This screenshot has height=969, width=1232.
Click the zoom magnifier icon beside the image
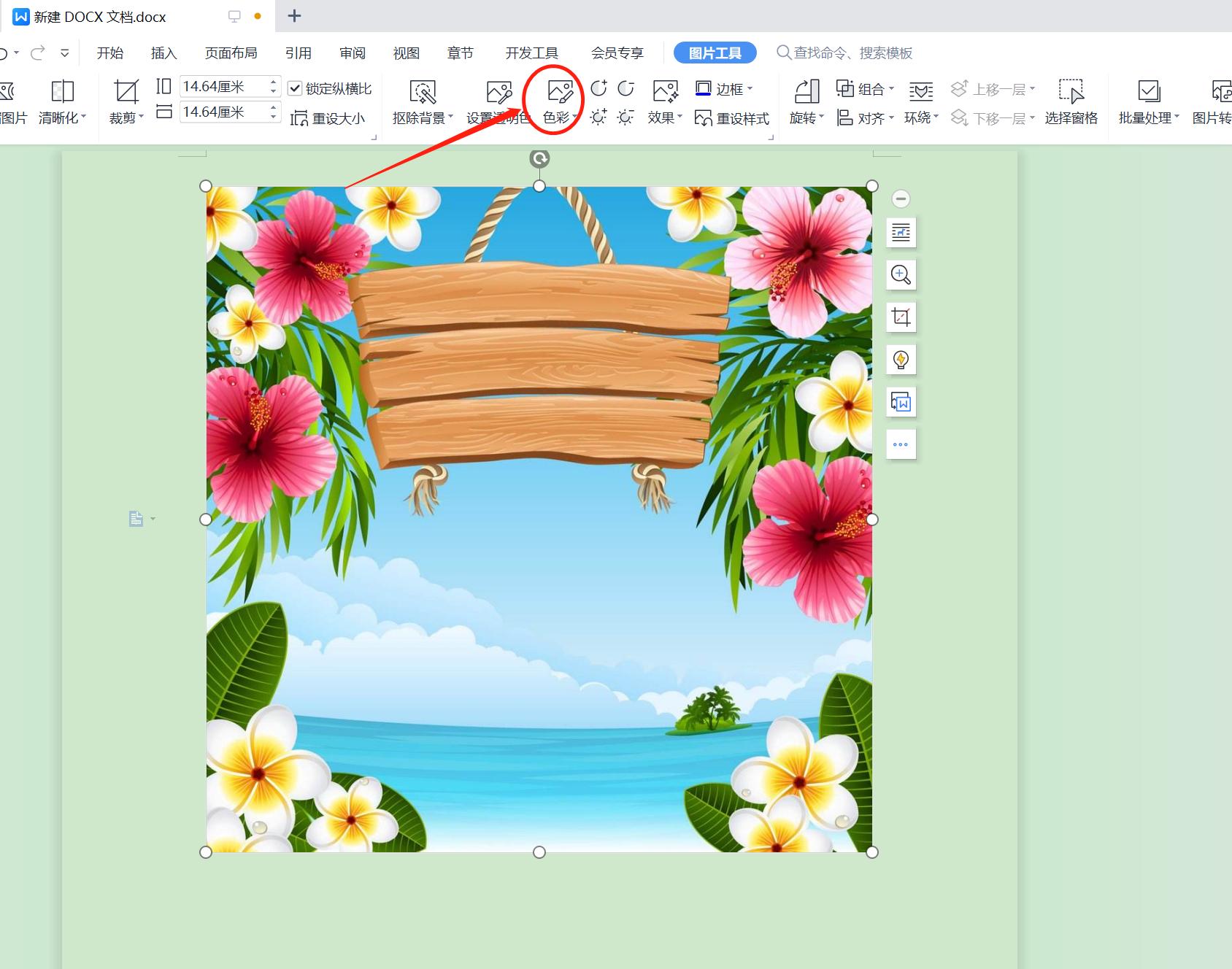click(x=901, y=275)
